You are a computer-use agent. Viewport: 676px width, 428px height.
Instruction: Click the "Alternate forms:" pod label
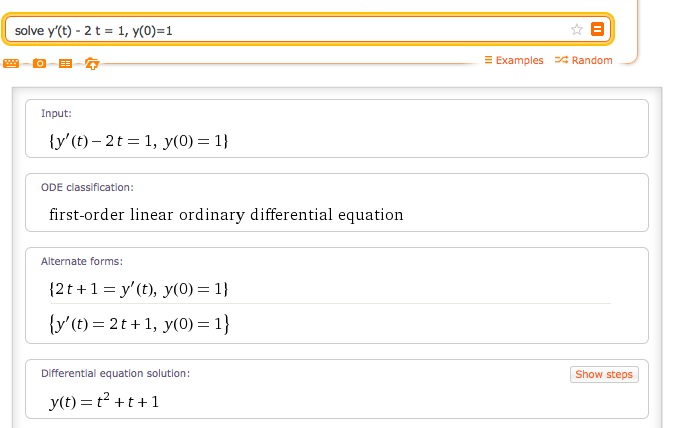coord(82,261)
